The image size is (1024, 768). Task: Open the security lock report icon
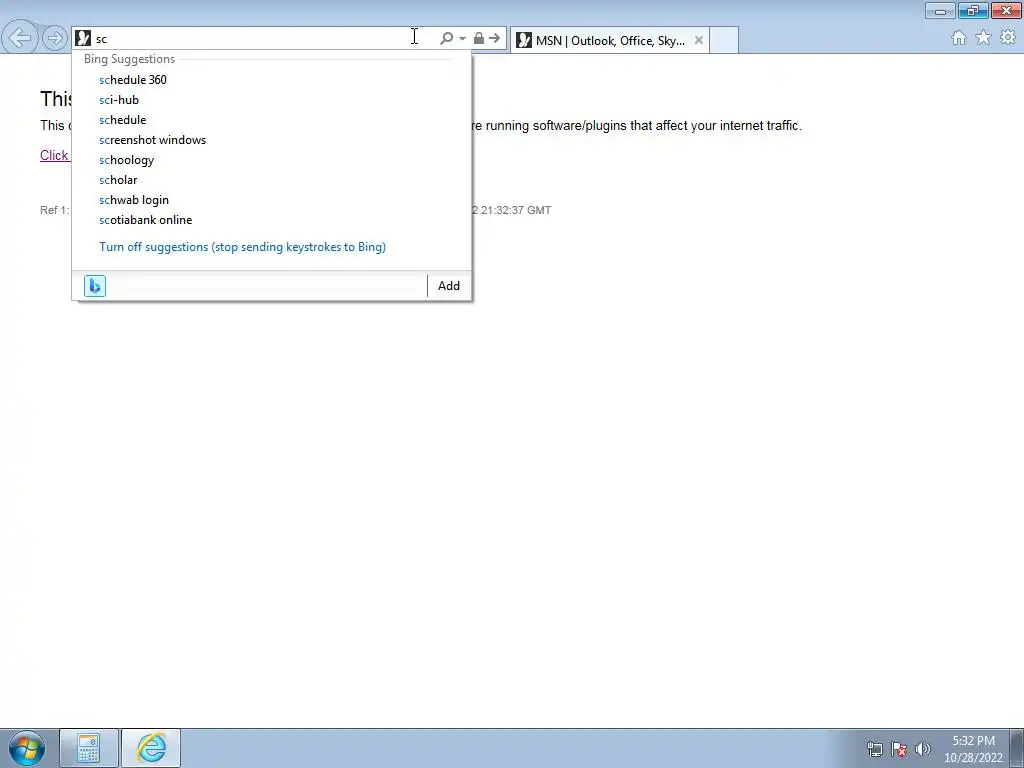[479, 39]
